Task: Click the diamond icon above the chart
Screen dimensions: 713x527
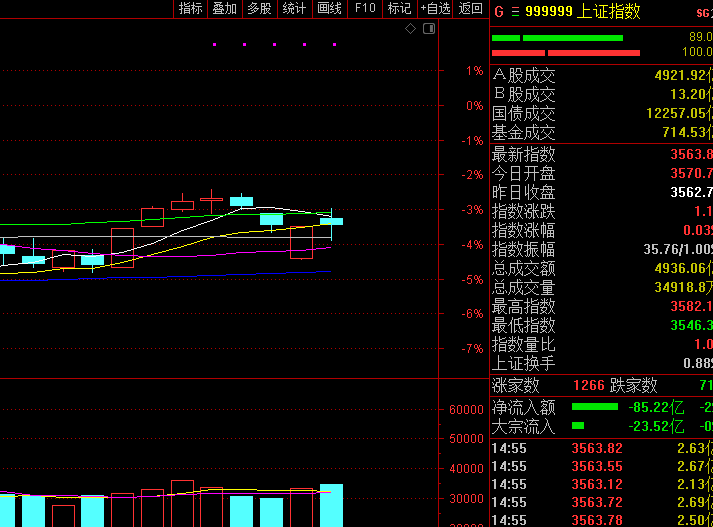Action: [x=410, y=29]
